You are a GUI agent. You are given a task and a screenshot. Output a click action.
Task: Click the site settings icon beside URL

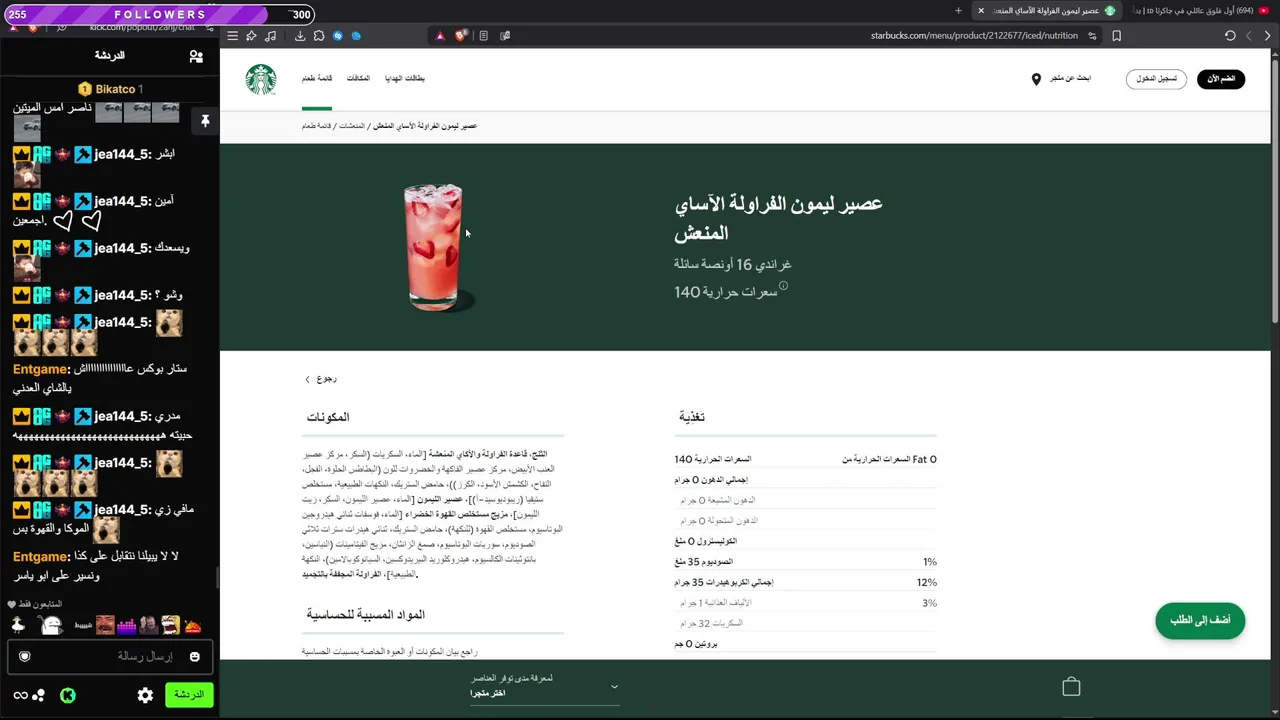[1092, 36]
